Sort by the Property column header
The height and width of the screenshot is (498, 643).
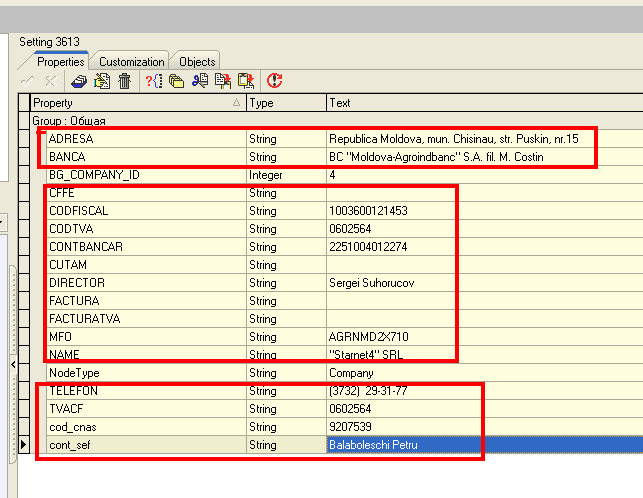pos(138,103)
